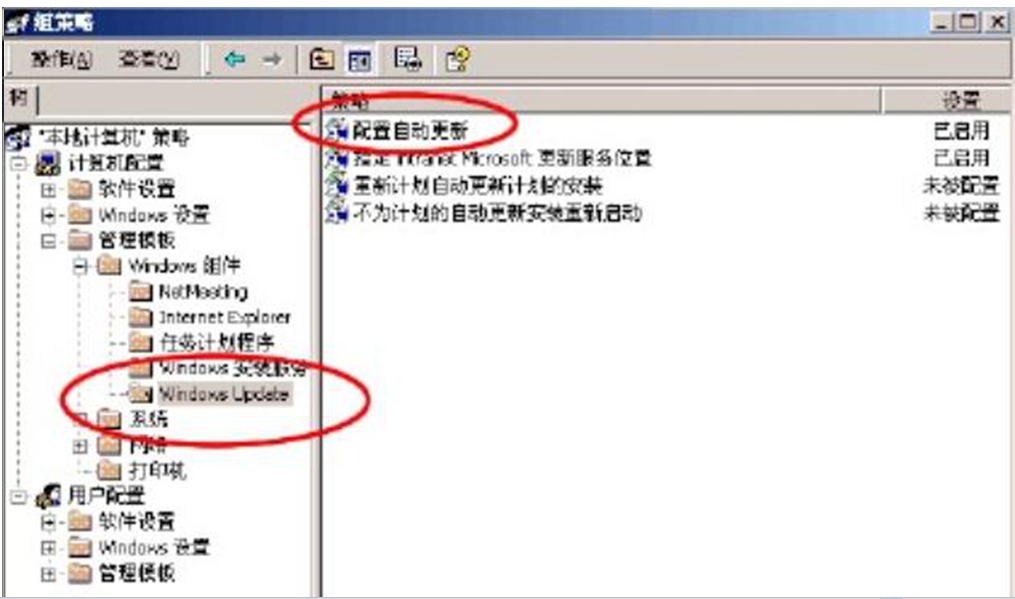Click the green Back arrow toolbar icon
This screenshot has height=599, width=1015.
click(x=234, y=60)
